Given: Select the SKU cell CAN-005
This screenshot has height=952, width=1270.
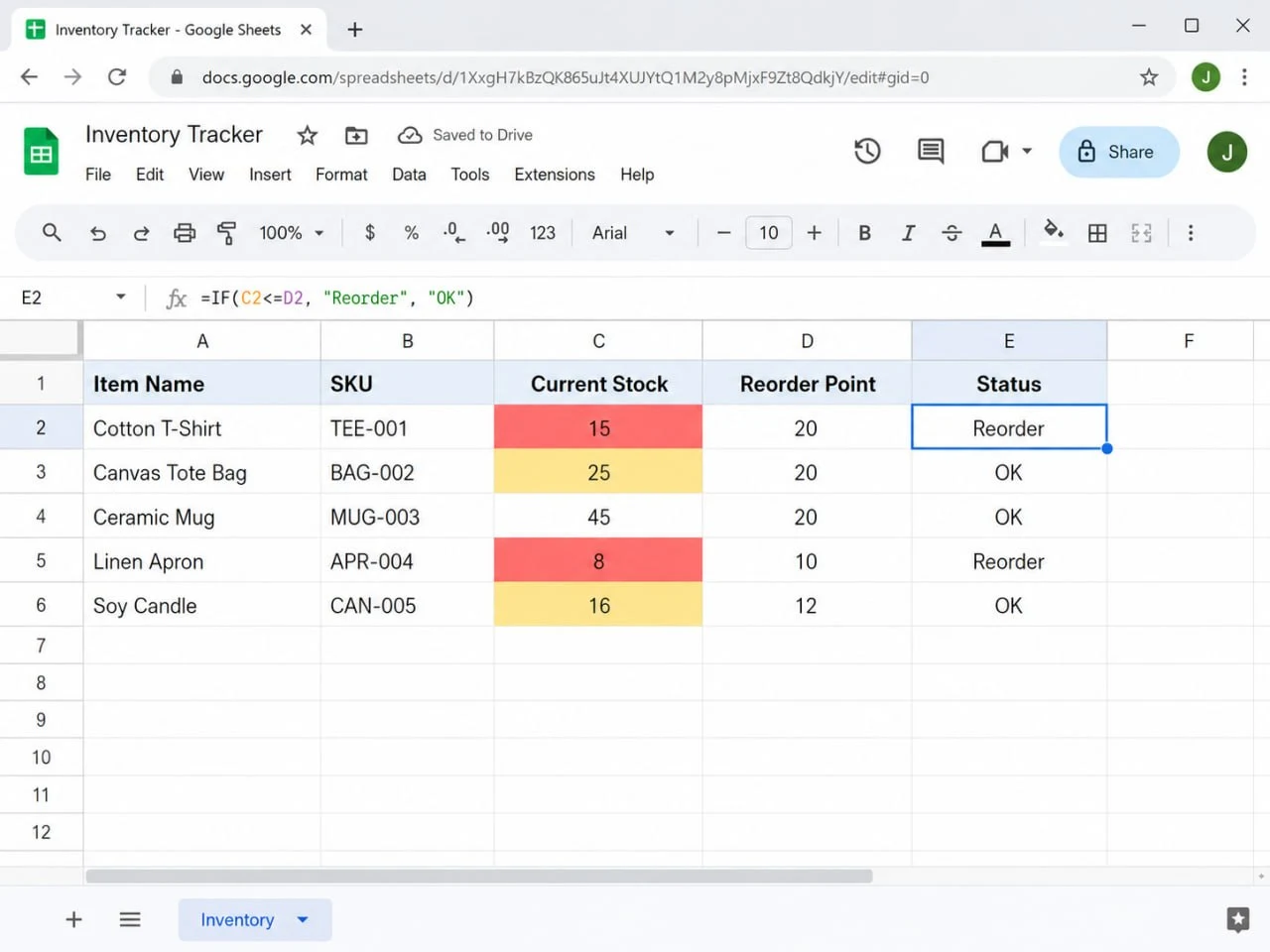Looking at the screenshot, I should click(x=407, y=605).
